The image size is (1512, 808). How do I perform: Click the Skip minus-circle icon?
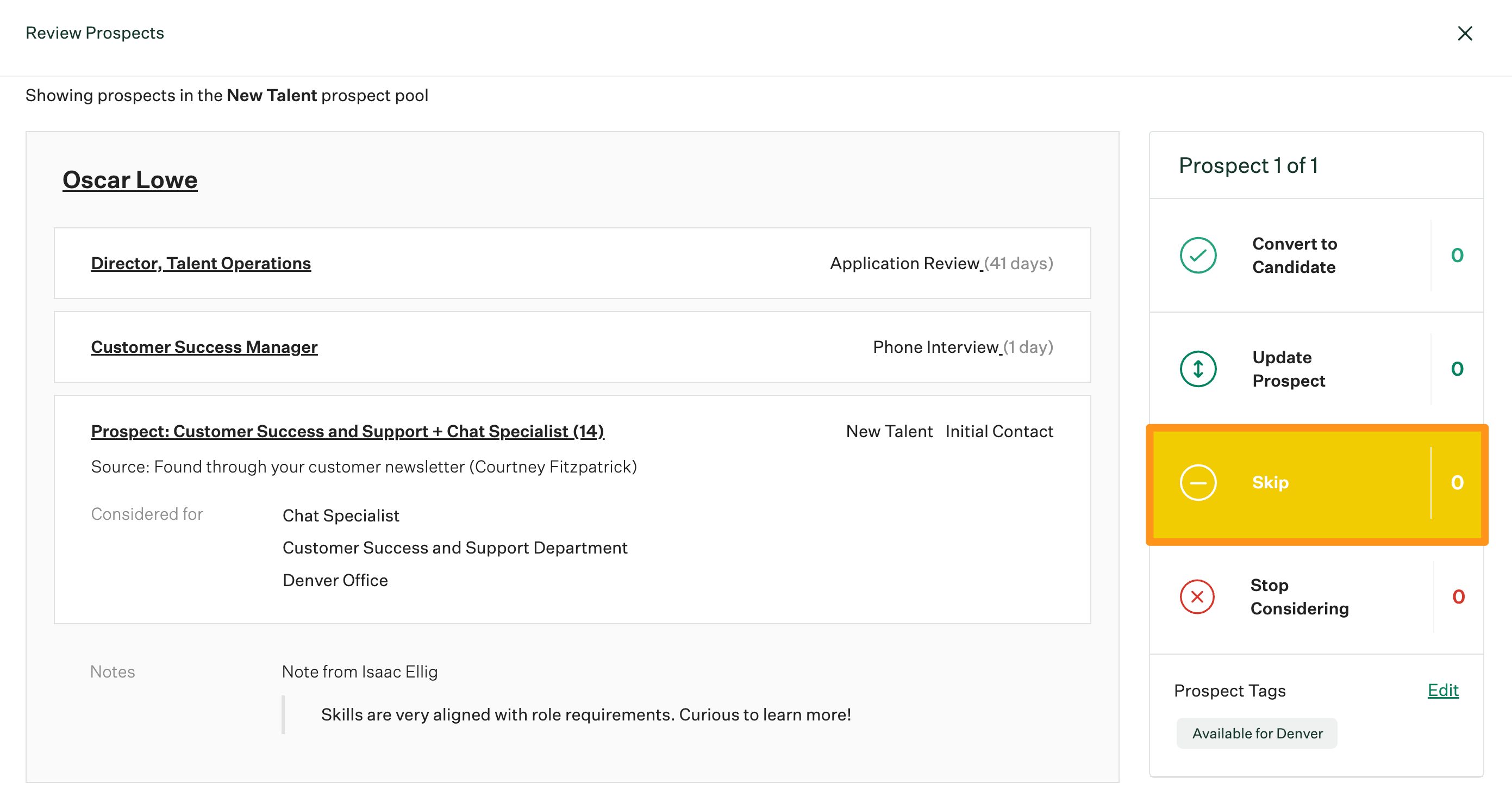(x=1198, y=483)
